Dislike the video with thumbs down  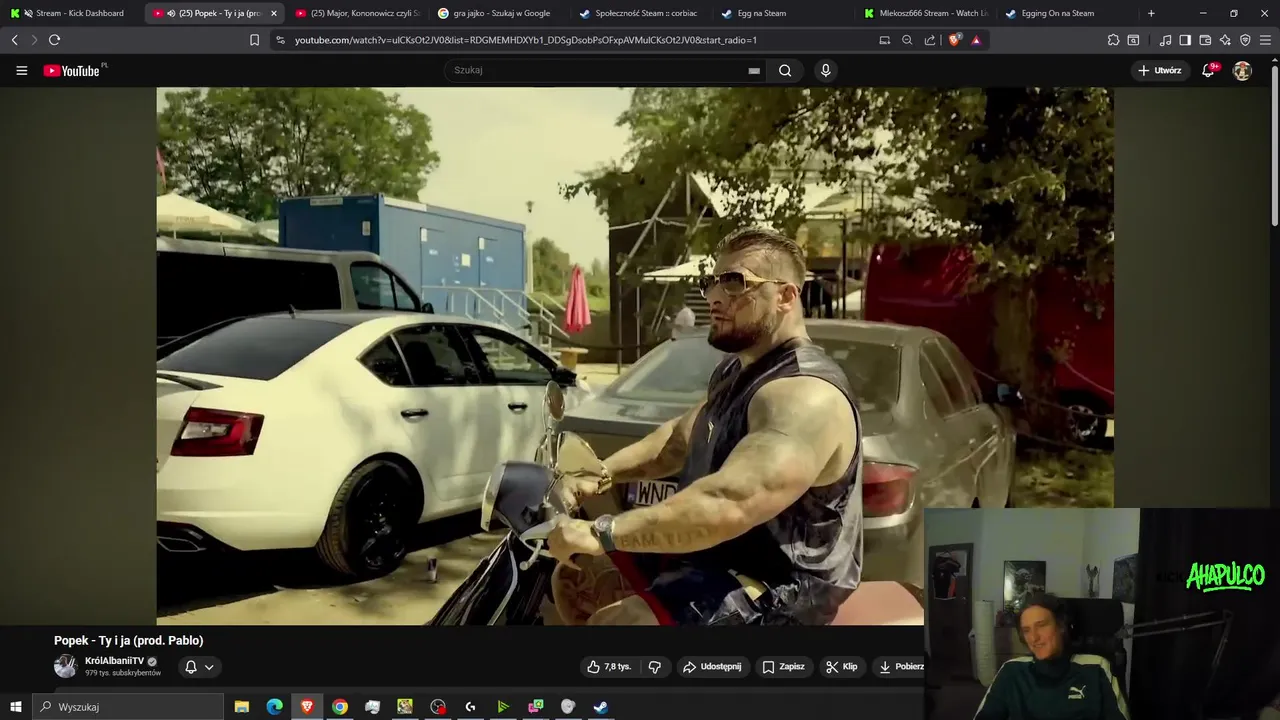click(655, 667)
